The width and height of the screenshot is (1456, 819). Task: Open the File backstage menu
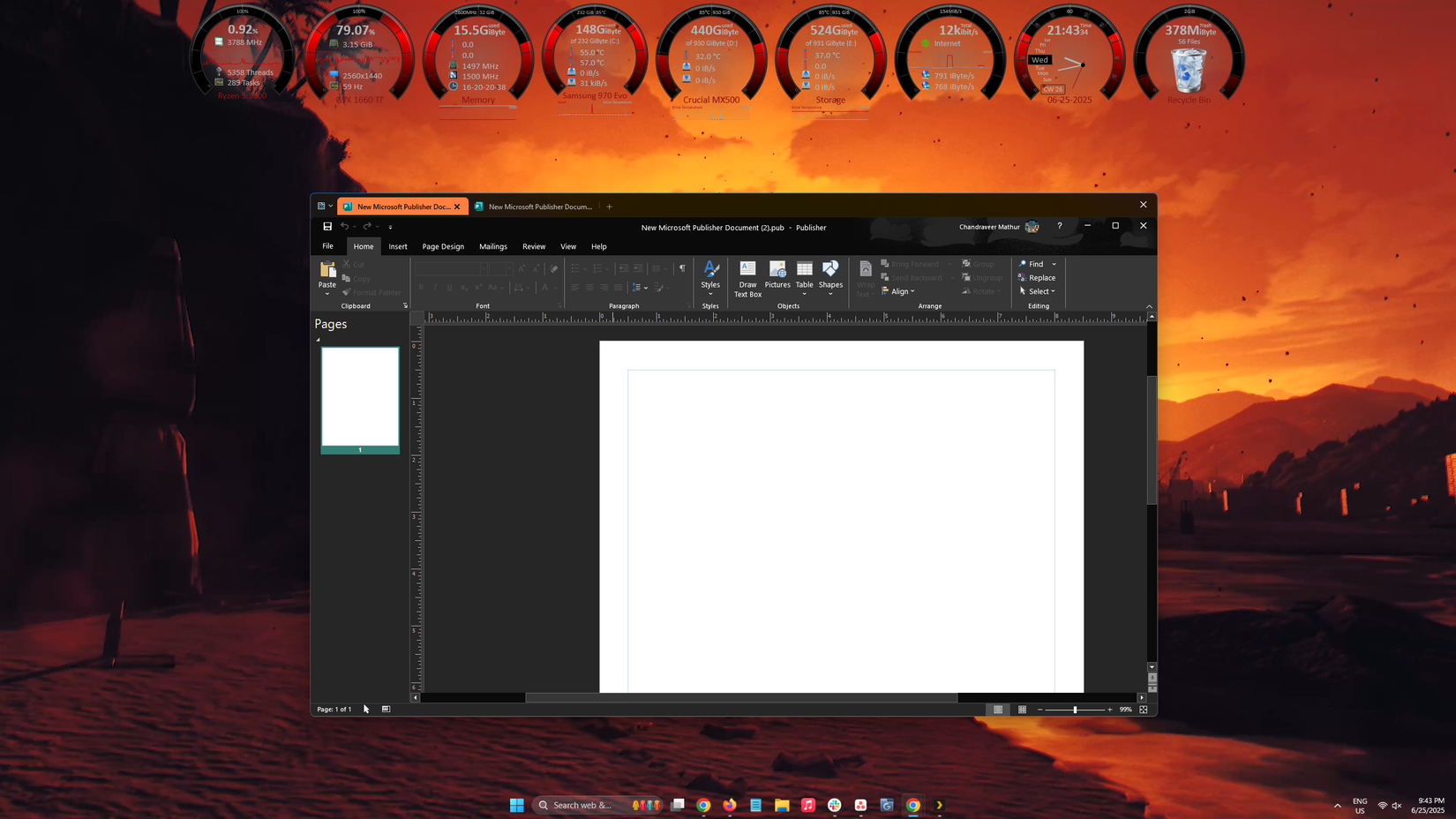pos(327,246)
